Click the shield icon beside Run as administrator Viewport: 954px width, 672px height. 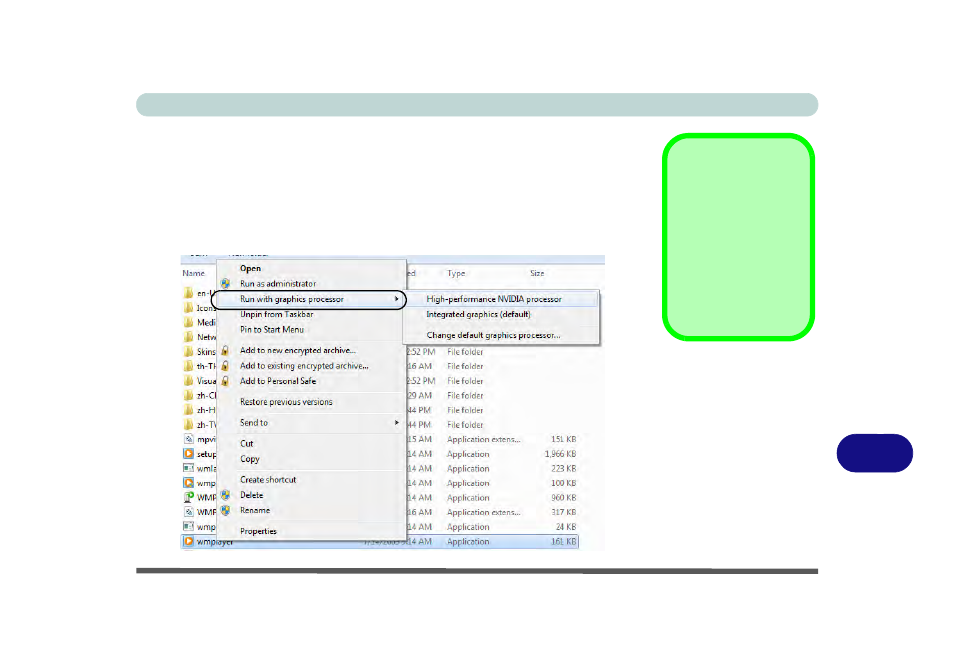(225, 283)
